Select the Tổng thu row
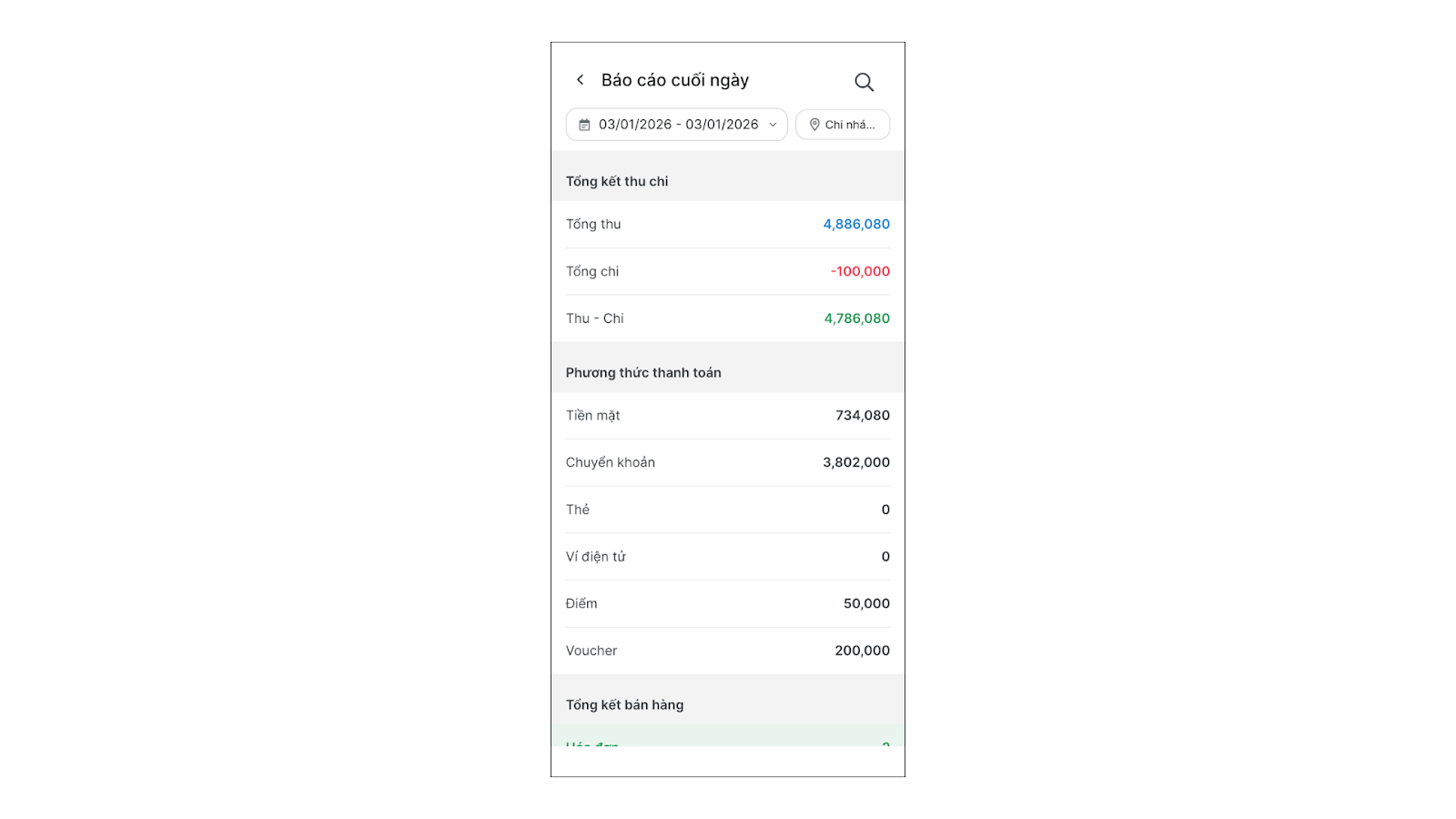 pos(727,225)
